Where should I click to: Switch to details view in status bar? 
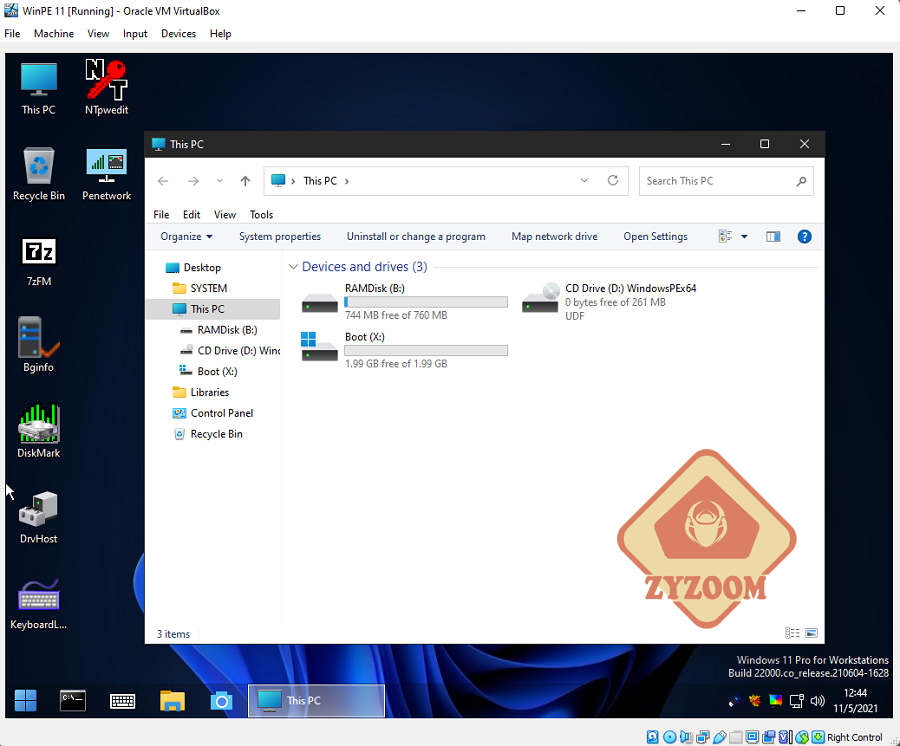[792, 633]
